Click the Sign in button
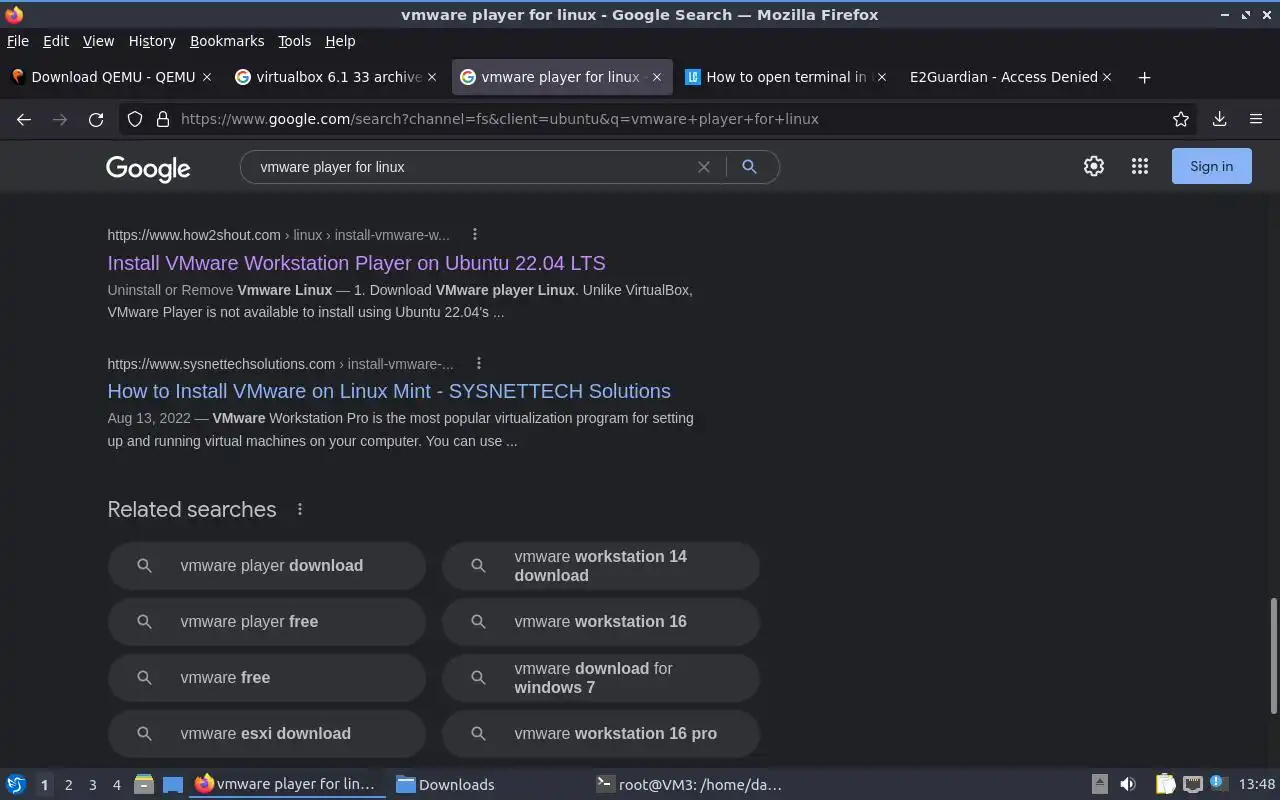 pyautogui.click(x=1211, y=167)
